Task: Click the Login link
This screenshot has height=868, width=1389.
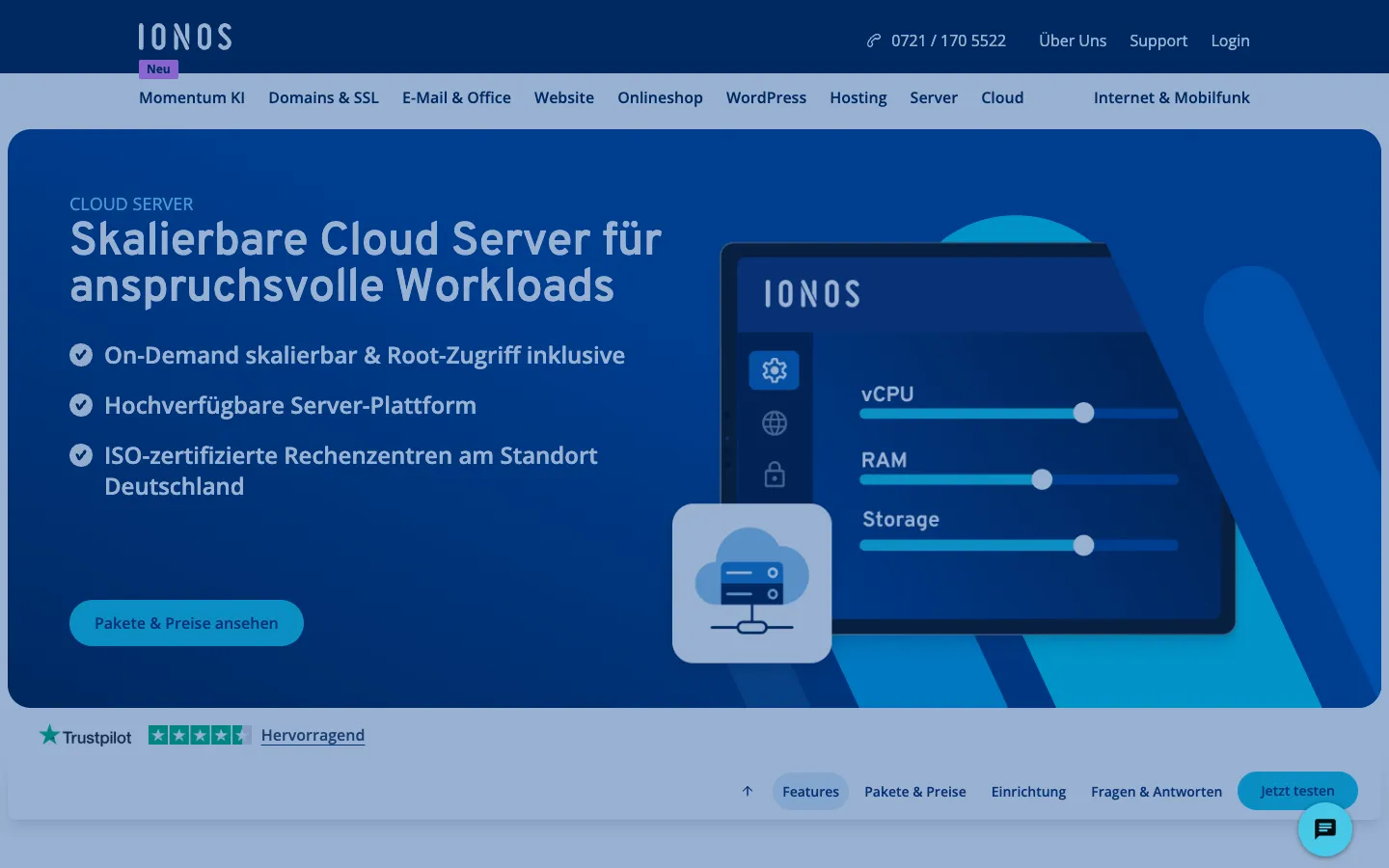Action: pos(1230,41)
